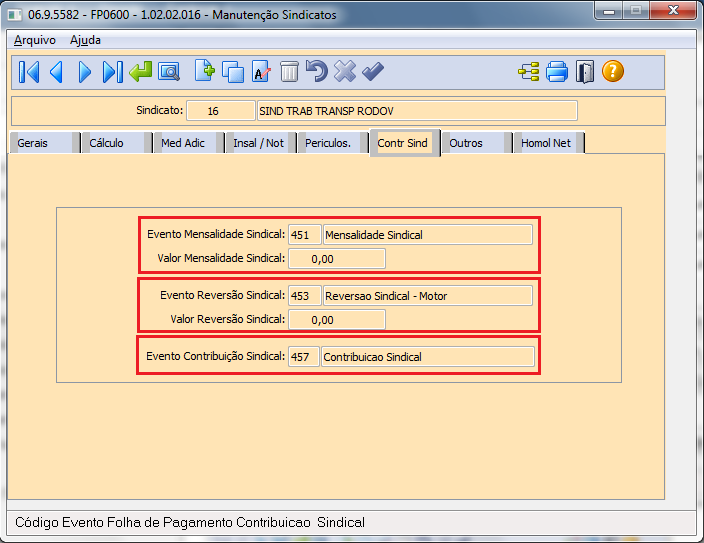
Task: Click the Contribuicao Sindical description field
Action: tap(428, 357)
